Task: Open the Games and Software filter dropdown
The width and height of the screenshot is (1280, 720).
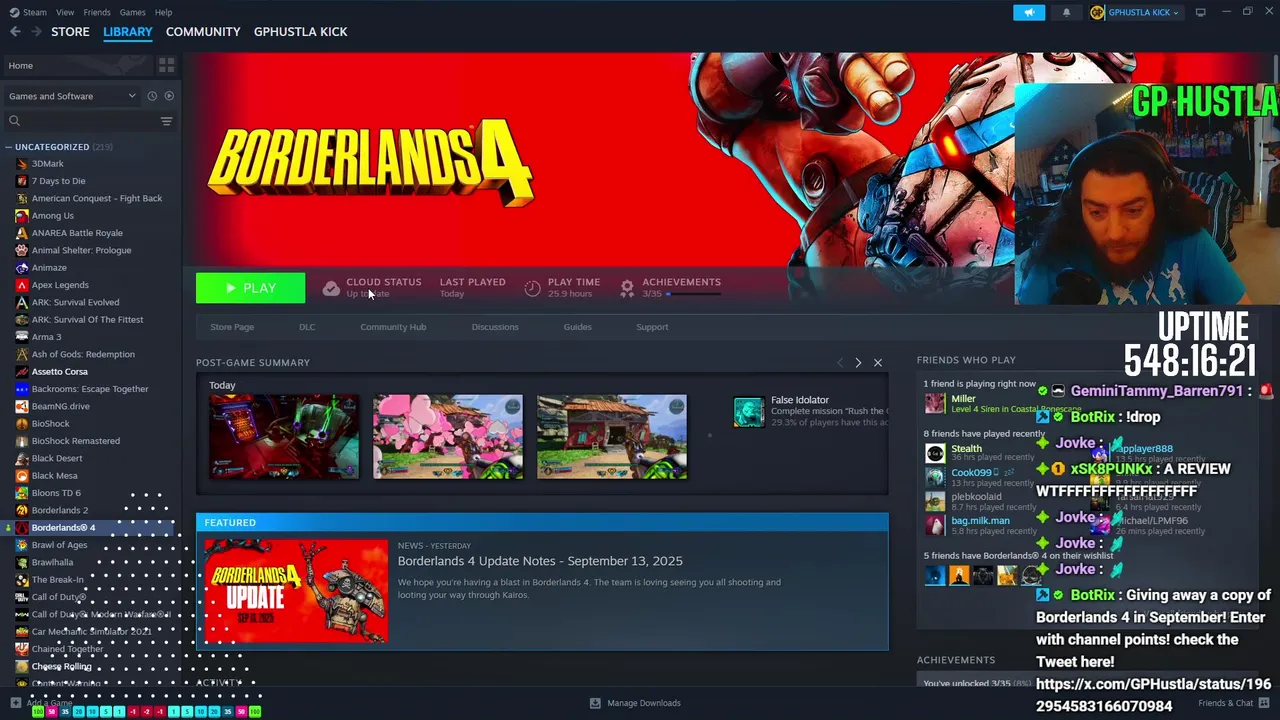Action: 72,96
